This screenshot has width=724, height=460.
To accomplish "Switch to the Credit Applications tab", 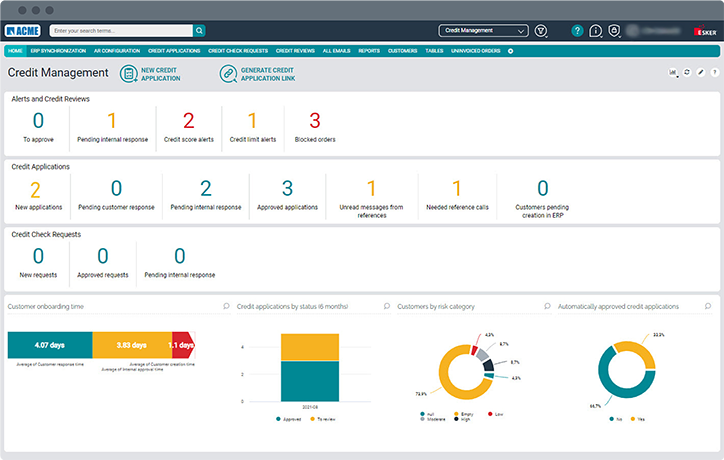I will (x=174, y=50).
